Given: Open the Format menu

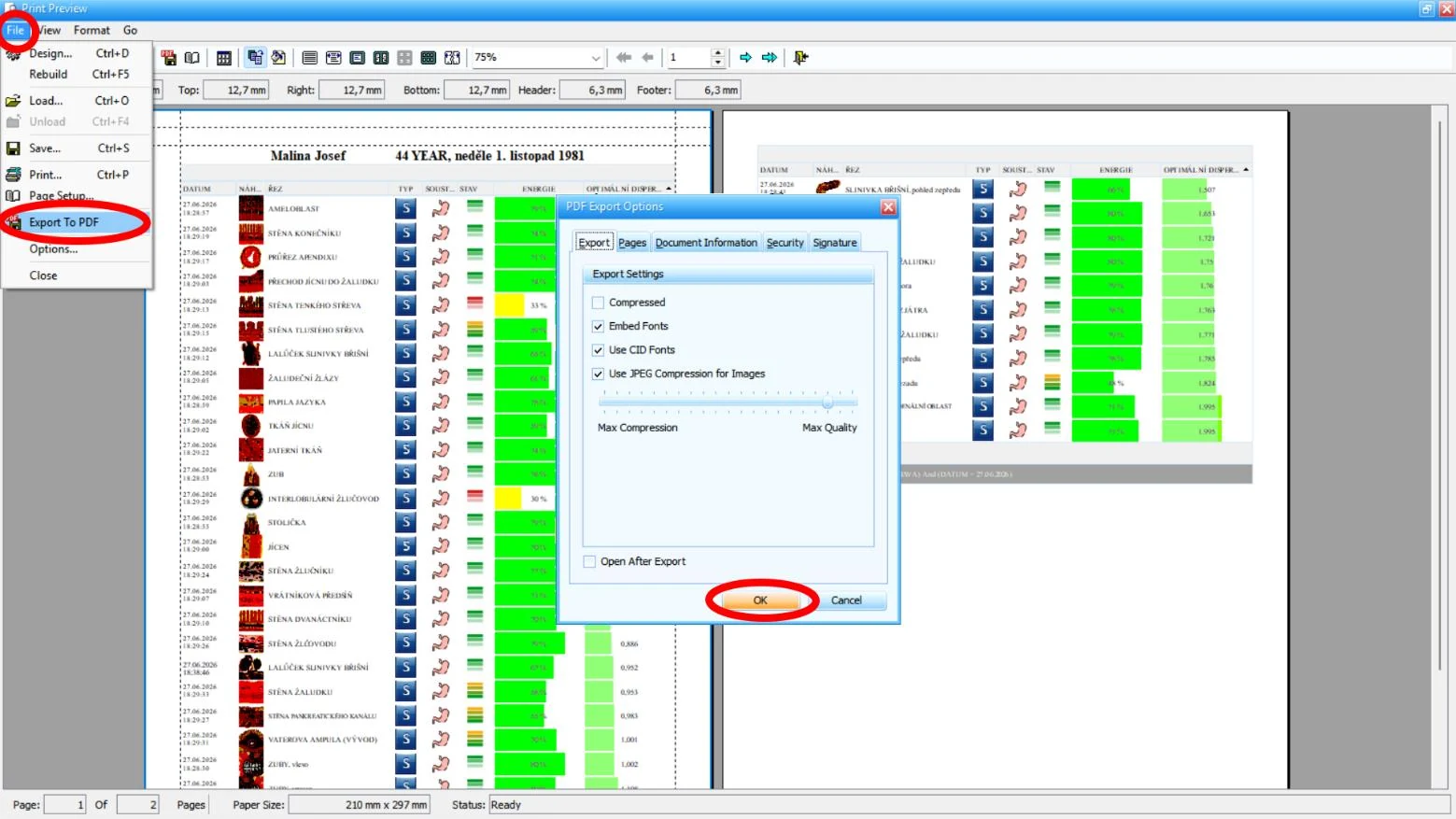Looking at the screenshot, I should point(92,30).
